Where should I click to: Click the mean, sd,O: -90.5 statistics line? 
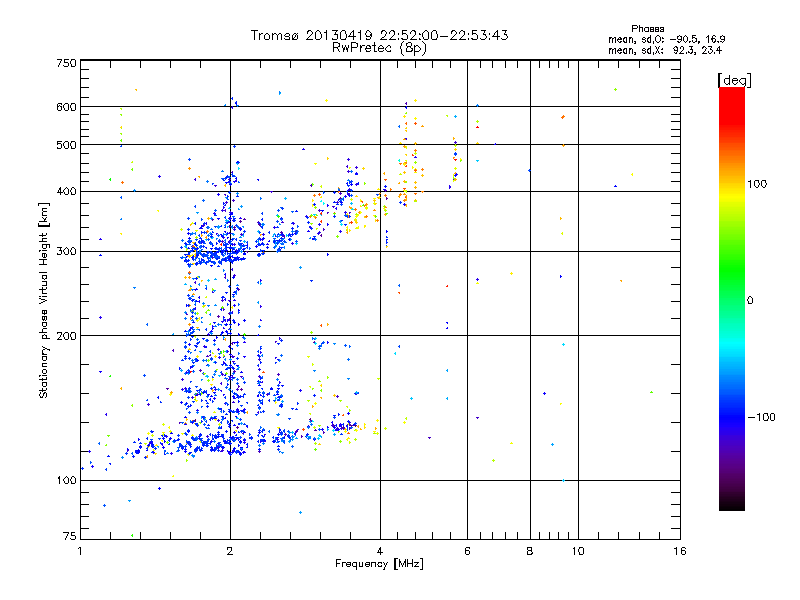tap(666, 39)
